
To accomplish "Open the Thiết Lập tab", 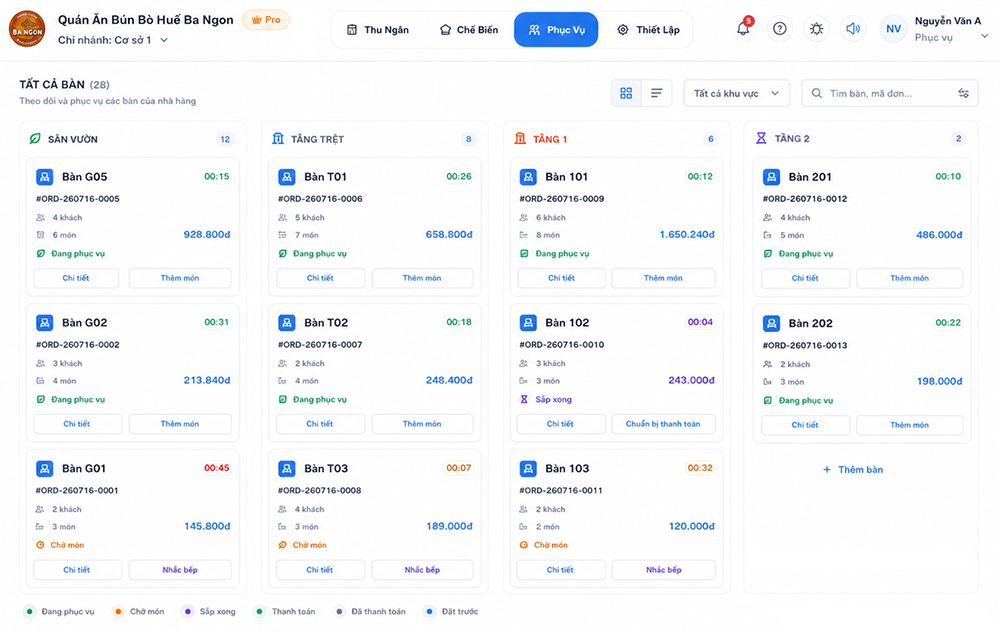I will [648, 30].
